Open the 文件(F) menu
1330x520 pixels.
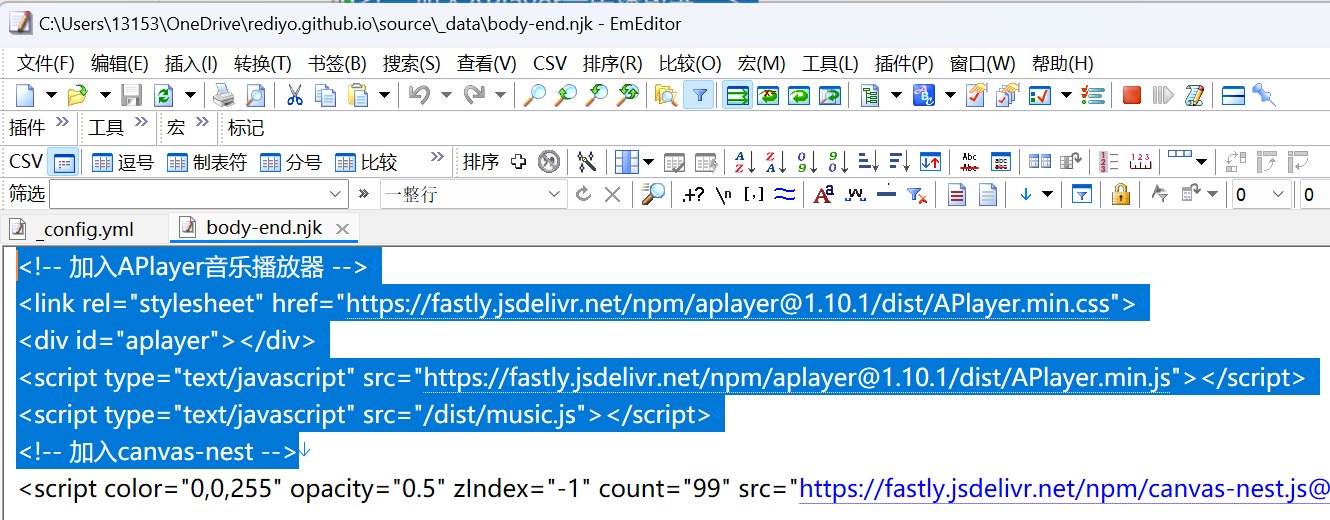[46, 63]
